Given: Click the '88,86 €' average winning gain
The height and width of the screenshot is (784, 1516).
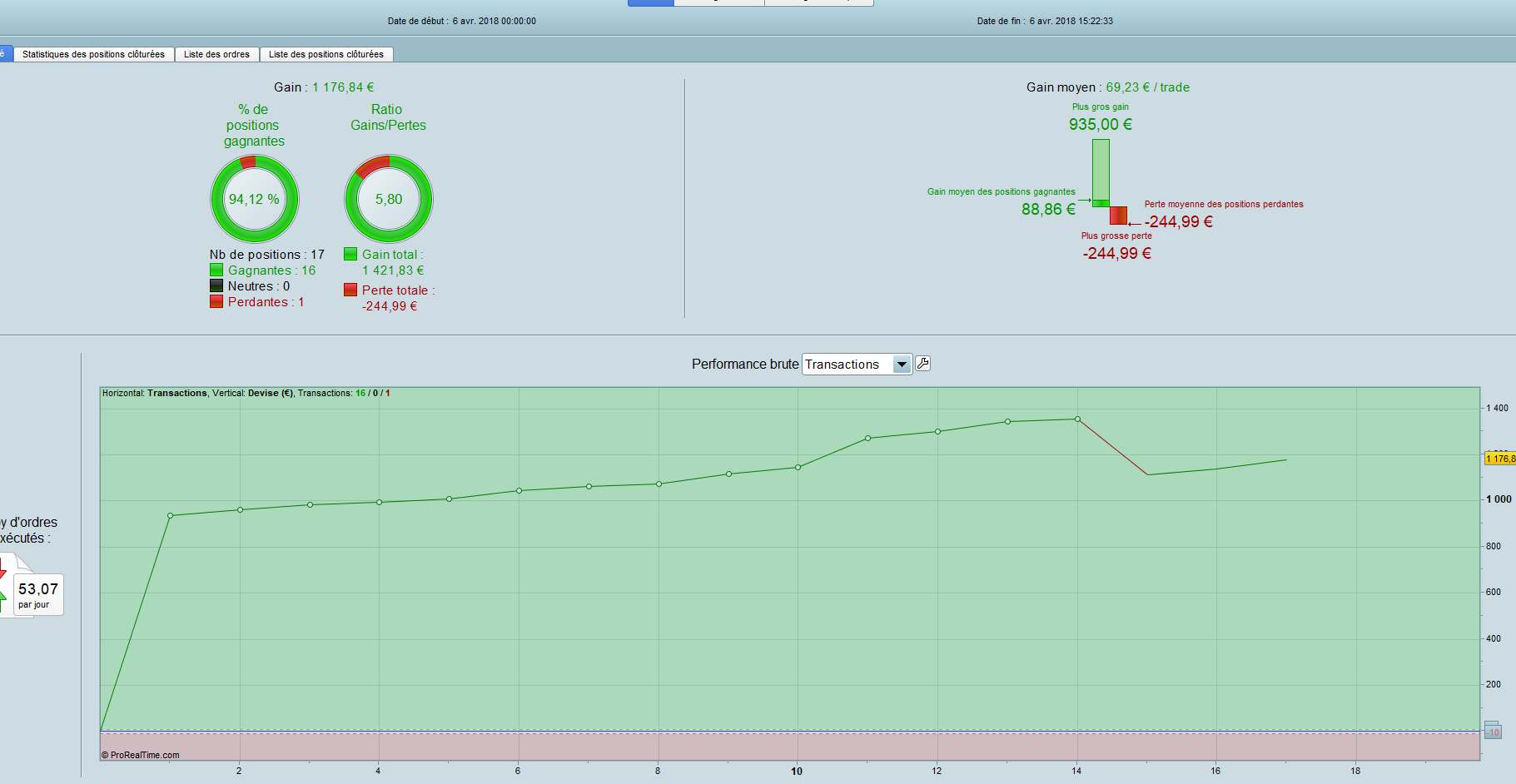Looking at the screenshot, I should (x=1049, y=210).
